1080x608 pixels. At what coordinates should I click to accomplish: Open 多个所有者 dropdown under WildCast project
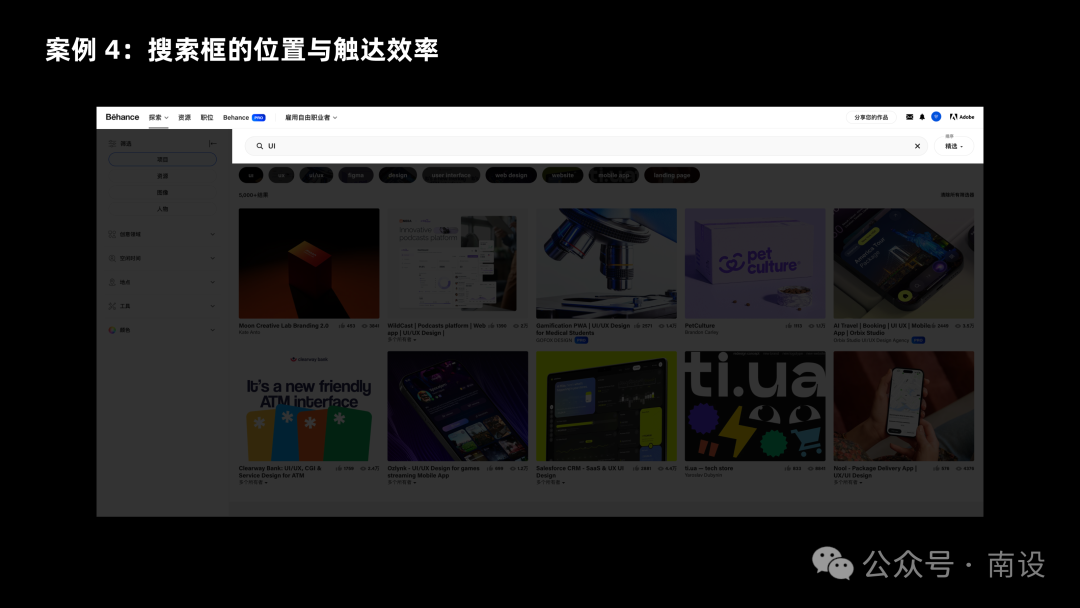pos(402,339)
